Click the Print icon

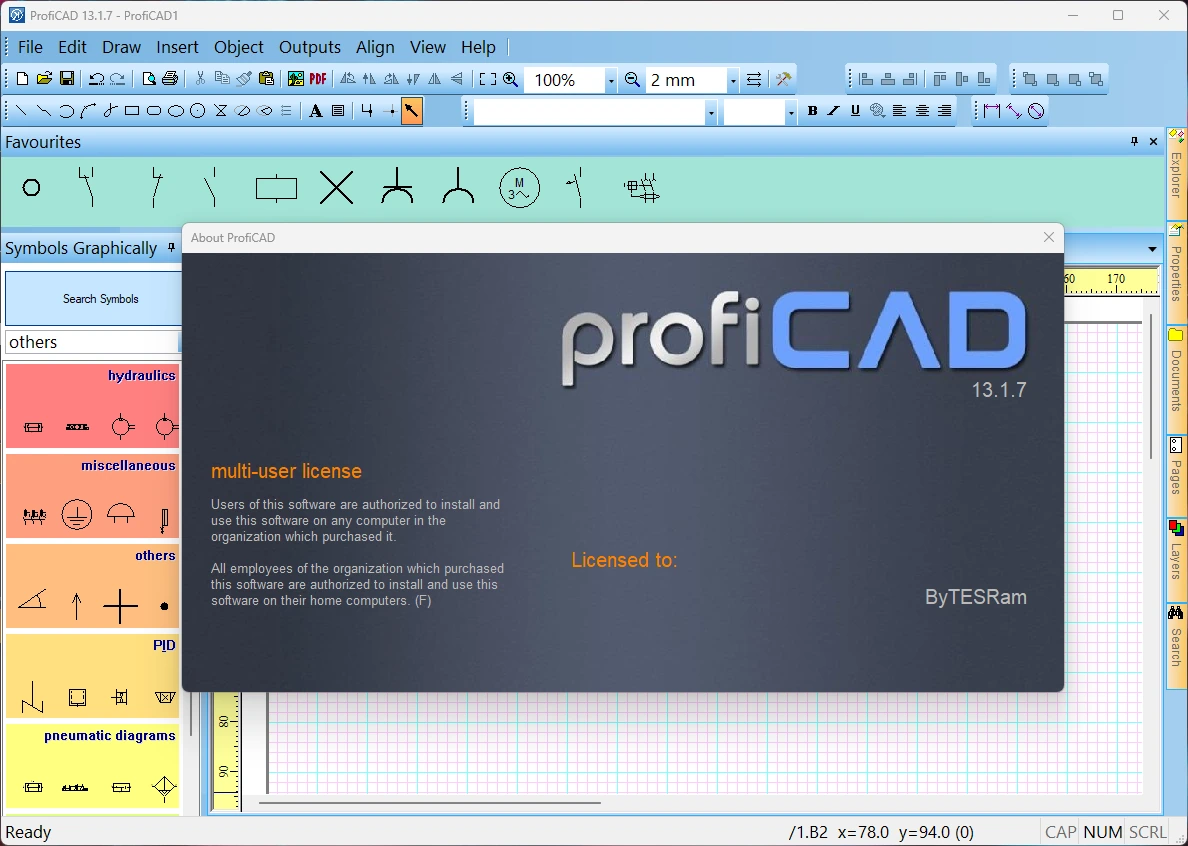tap(170, 79)
